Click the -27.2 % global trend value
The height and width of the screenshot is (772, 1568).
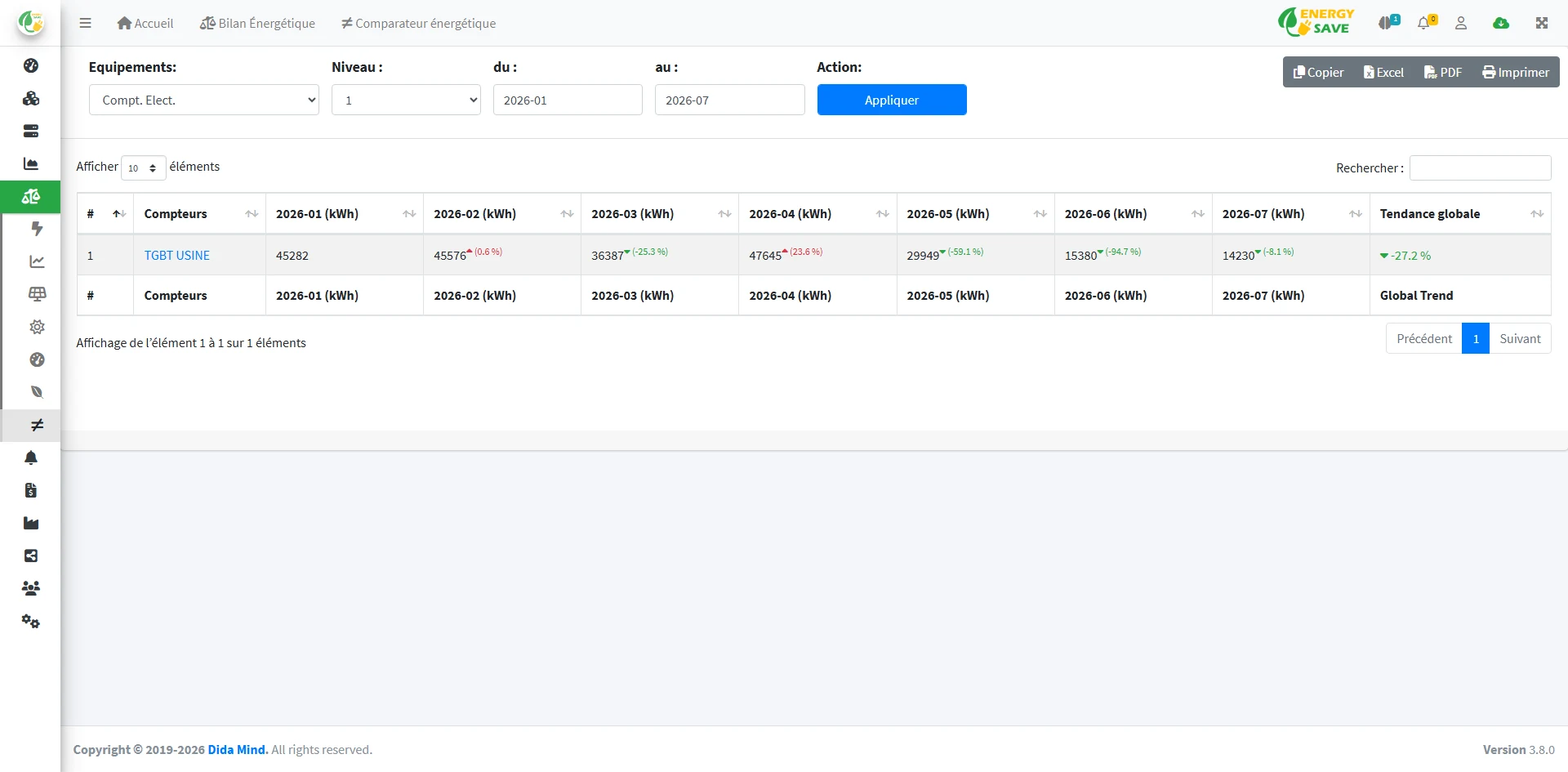(x=1405, y=256)
